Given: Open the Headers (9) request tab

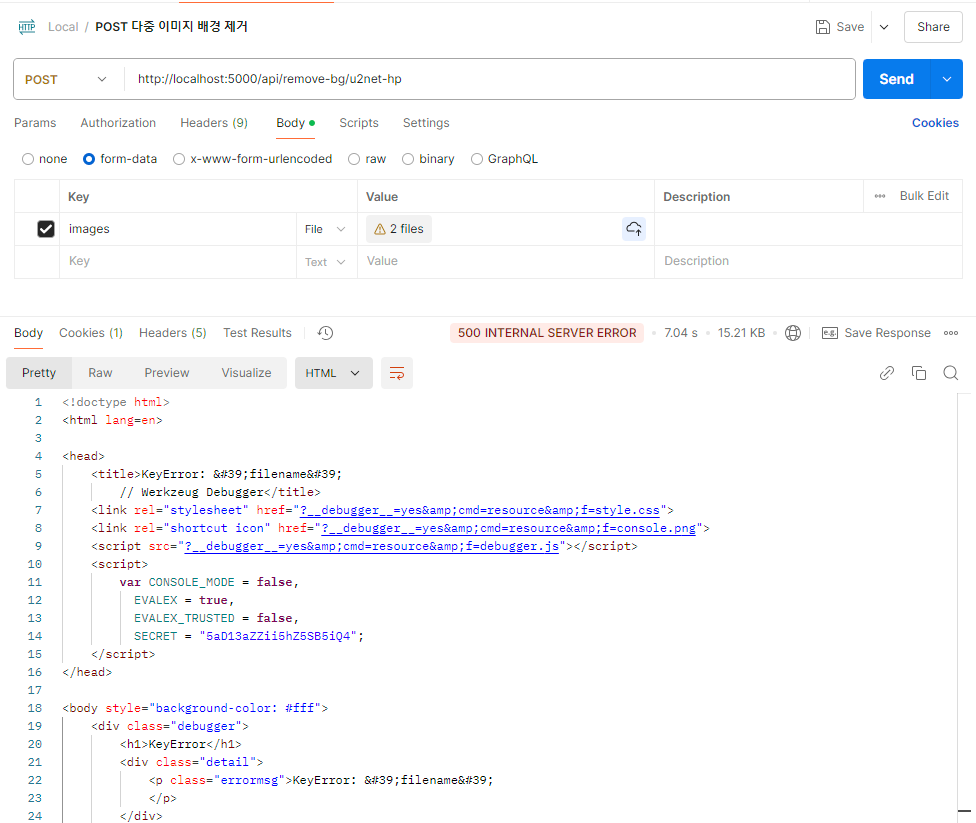Looking at the screenshot, I should click(214, 123).
